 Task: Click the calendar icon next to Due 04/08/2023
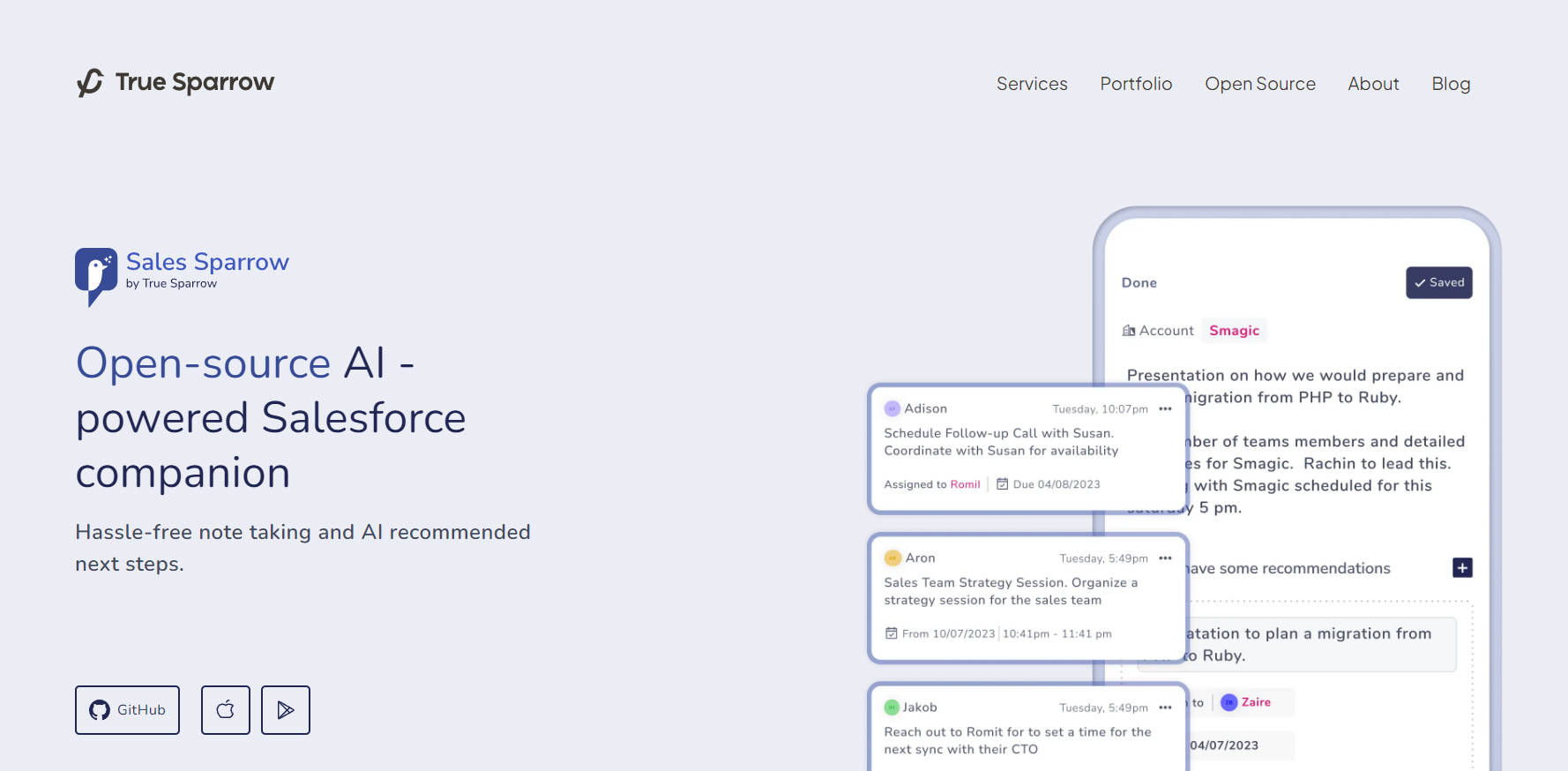pyautogui.click(x=1002, y=484)
